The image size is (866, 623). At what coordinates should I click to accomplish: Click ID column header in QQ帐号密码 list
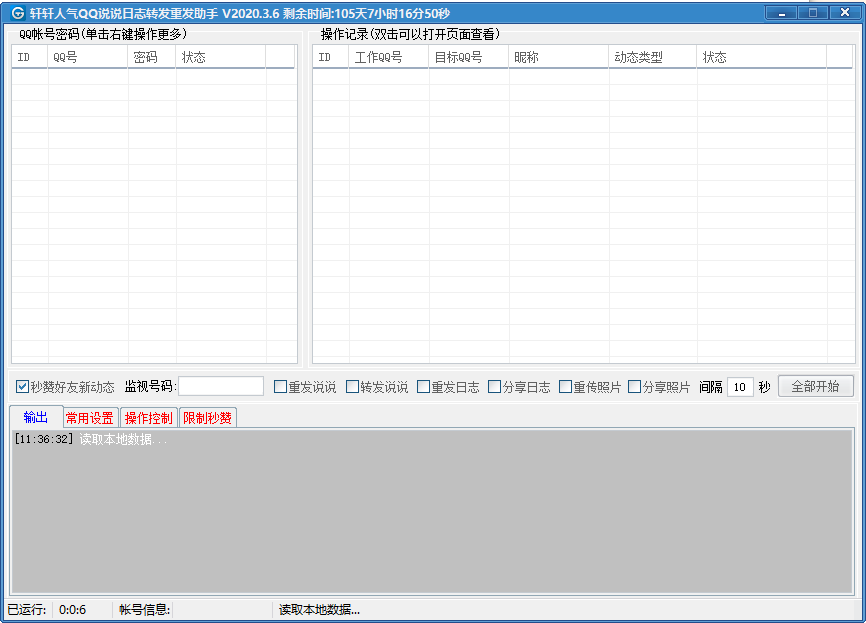30,57
